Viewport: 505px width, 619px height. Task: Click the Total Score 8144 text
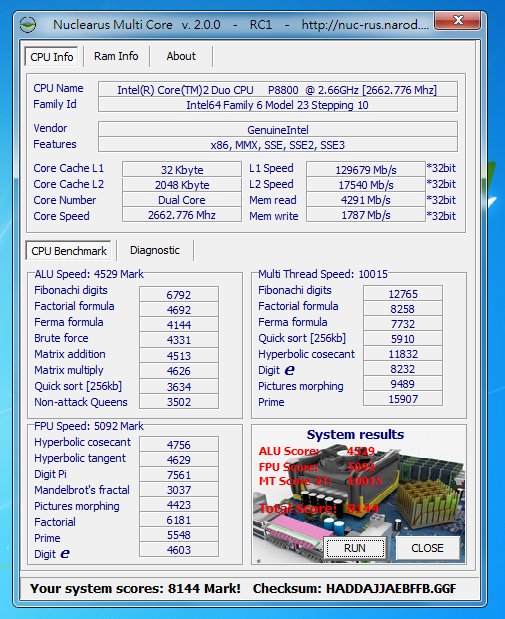click(319, 508)
